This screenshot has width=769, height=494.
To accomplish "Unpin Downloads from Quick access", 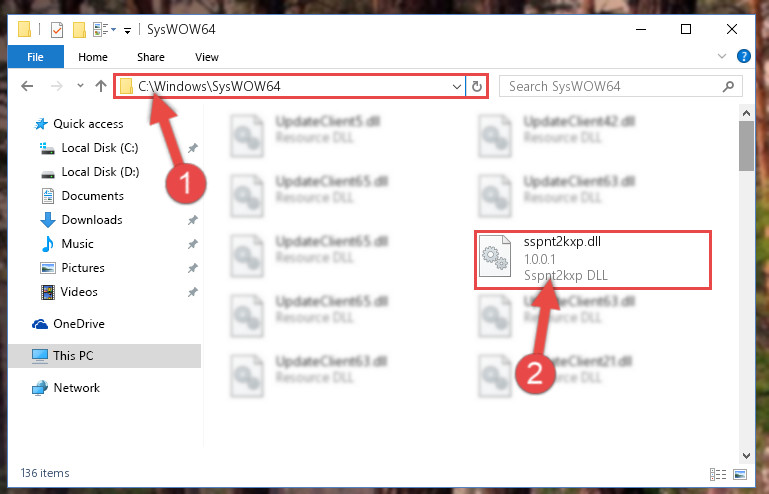I will [193, 220].
